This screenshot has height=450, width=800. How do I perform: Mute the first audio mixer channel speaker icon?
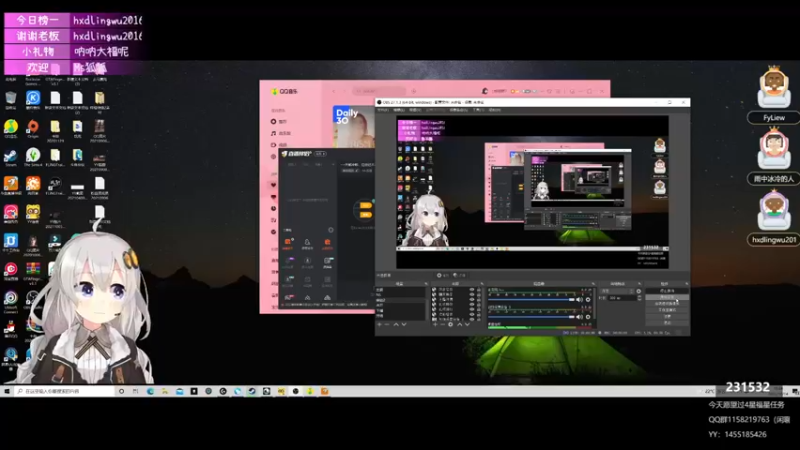coord(579,299)
